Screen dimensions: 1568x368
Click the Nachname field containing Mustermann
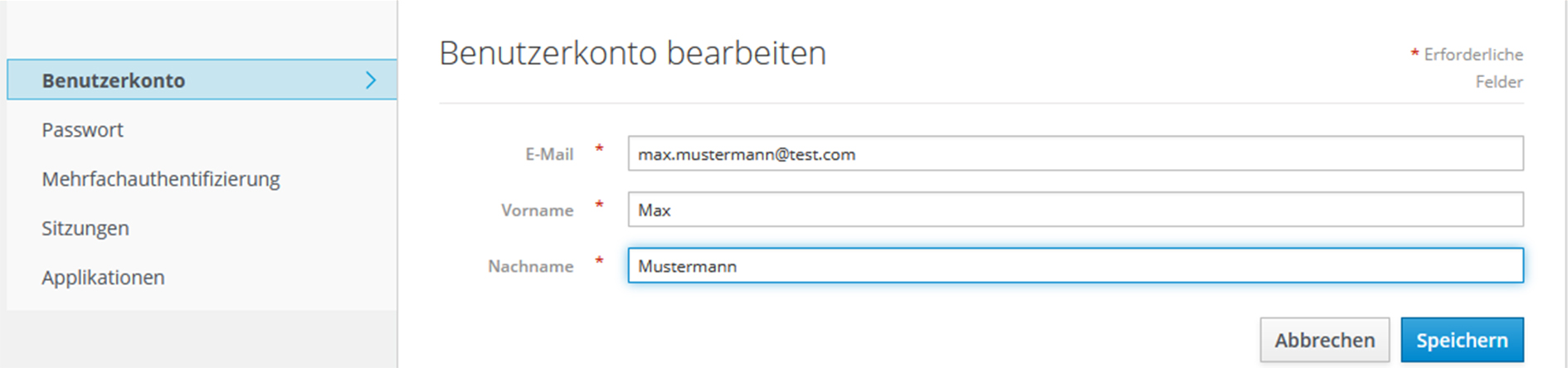(1074, 266)
